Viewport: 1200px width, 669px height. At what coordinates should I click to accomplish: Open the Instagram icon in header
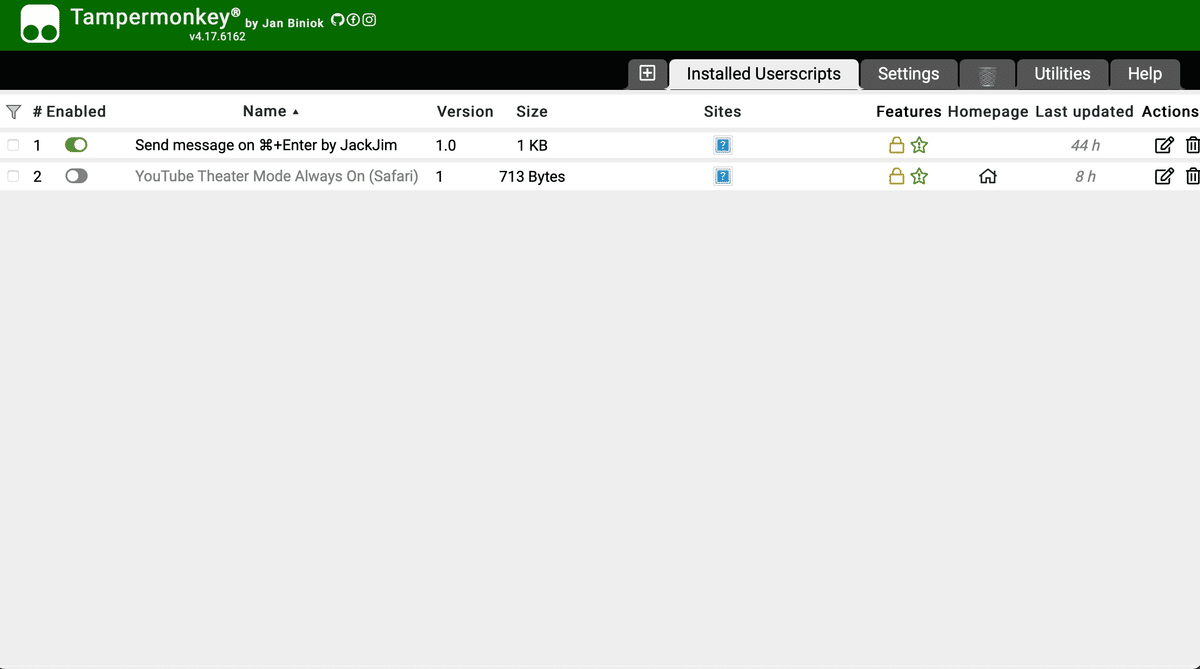(369, 20)
